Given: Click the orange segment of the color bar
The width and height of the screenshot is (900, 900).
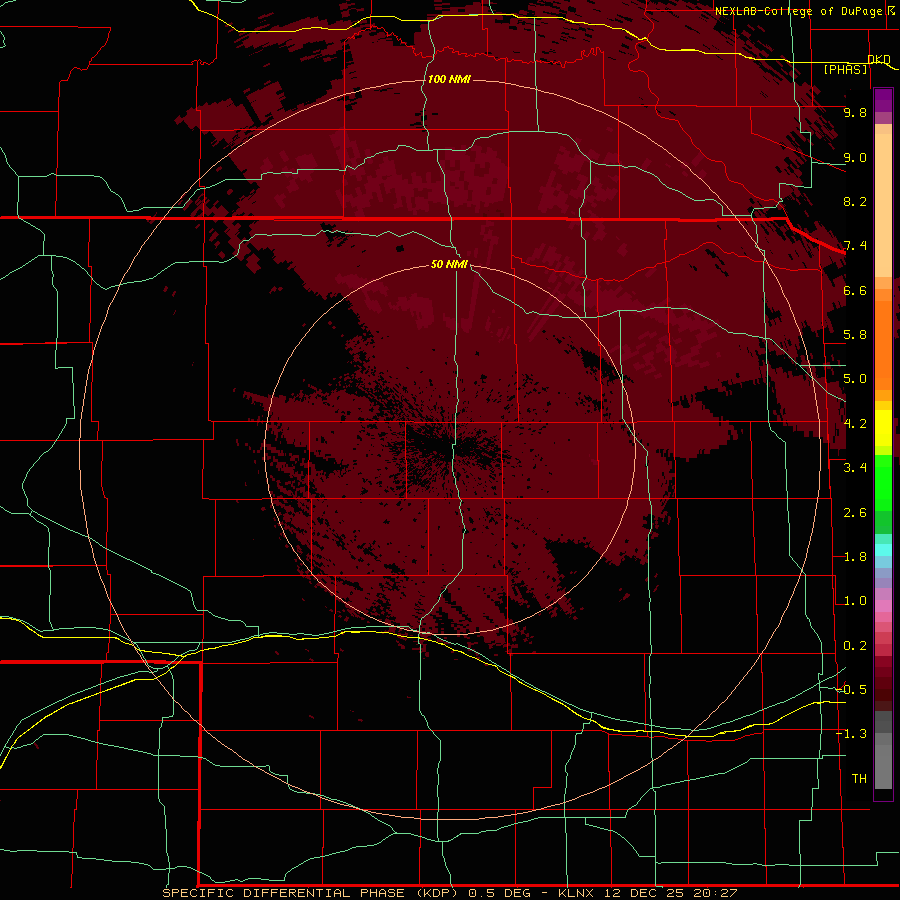Looking at the screenshot, I should coord(883,344).
